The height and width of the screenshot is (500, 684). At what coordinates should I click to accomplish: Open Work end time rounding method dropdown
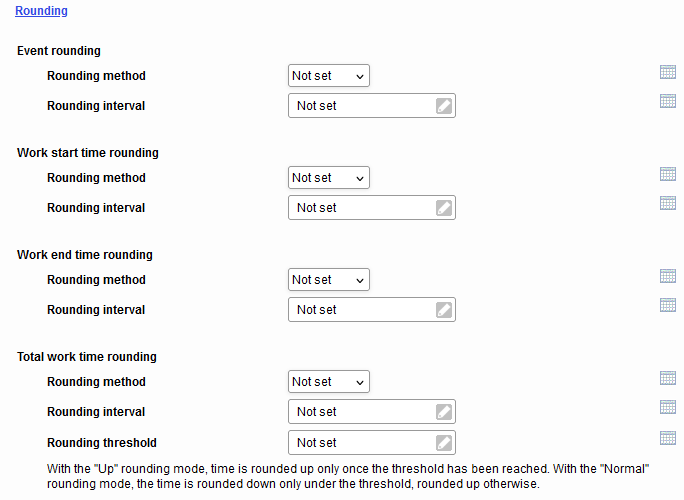[x=328, y=280]
